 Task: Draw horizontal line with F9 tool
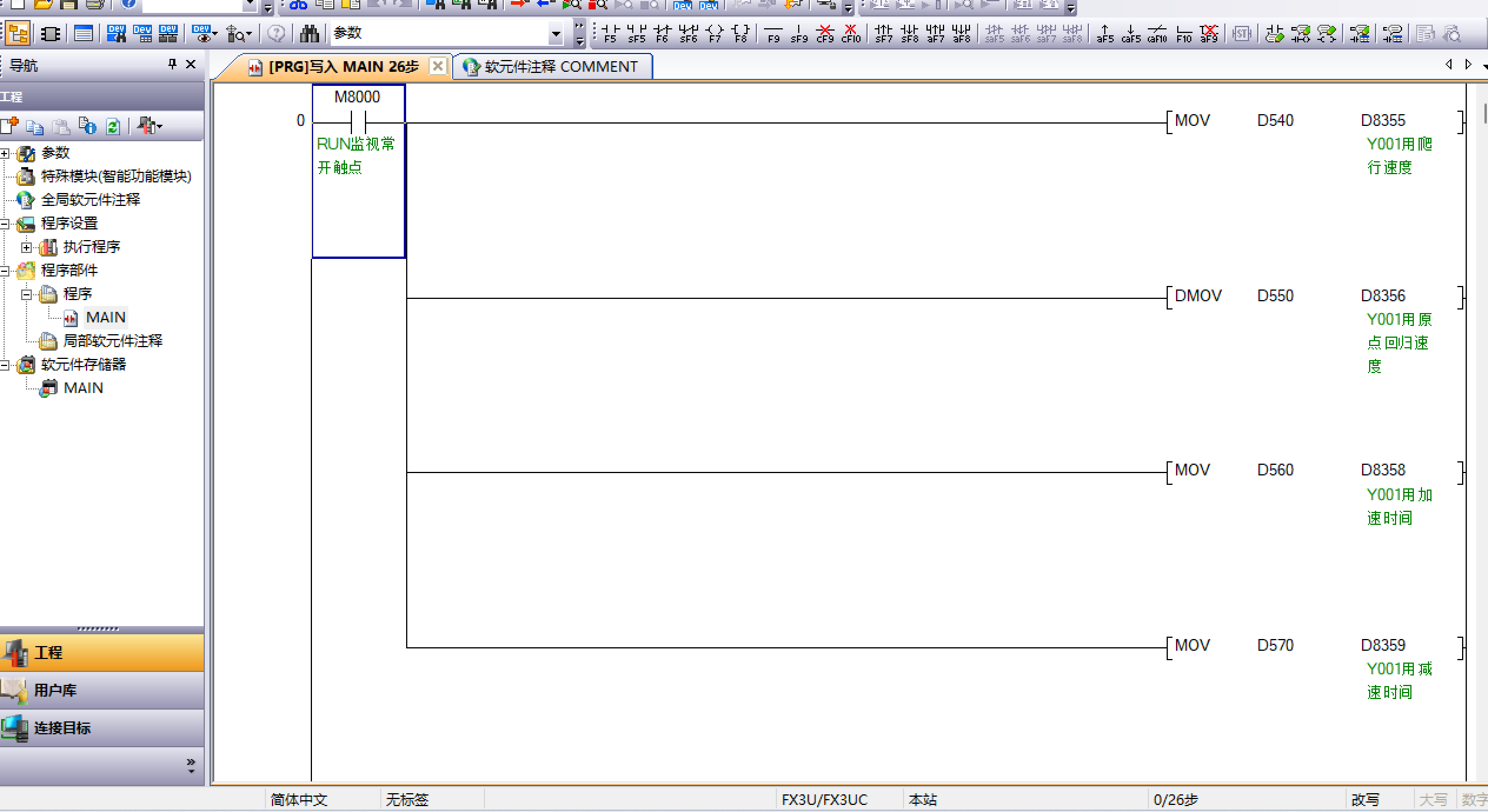click(x=773, y=33)
